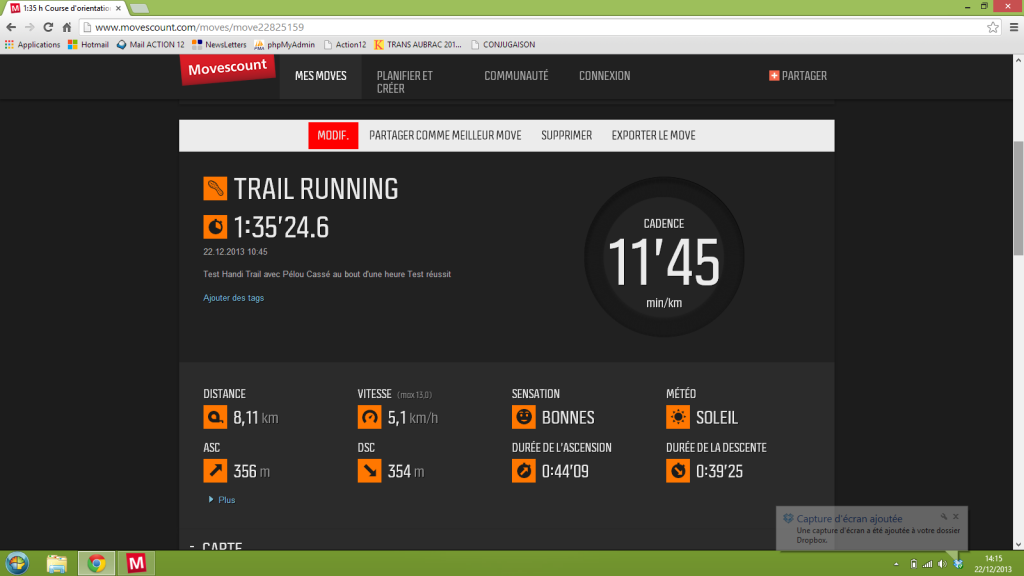Viewport: 1024px width, 576px height.
Task: Show hidden system tray icons
Action: [x=896, y=564]
